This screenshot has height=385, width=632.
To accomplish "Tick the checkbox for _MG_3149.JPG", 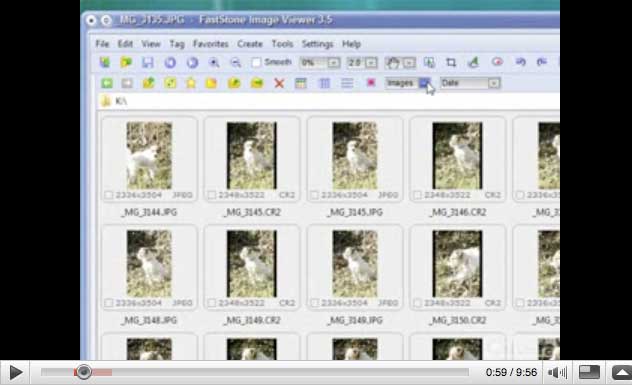I will 314,303.
